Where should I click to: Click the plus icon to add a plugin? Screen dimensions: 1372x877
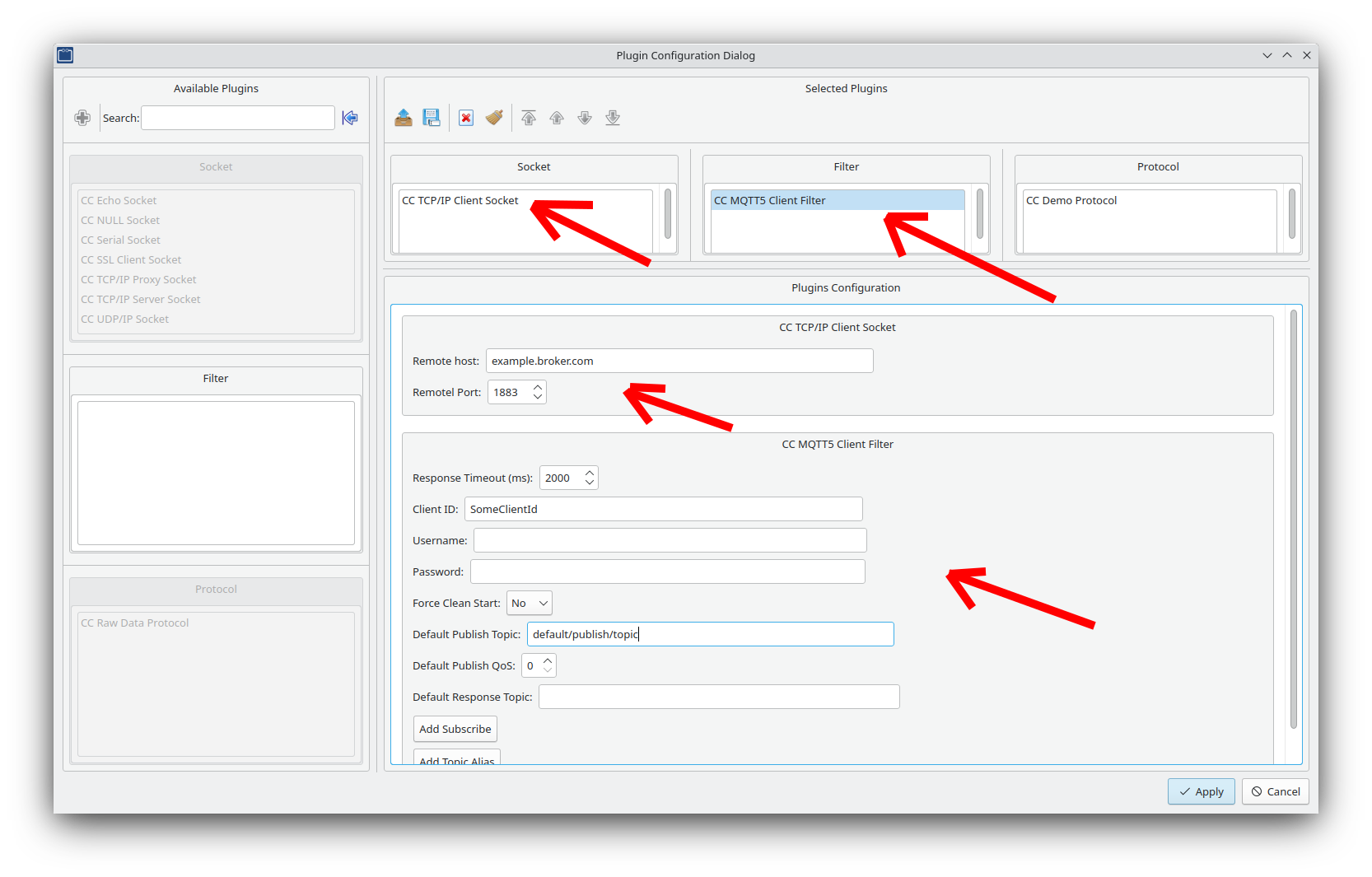(x=82, y=118)
